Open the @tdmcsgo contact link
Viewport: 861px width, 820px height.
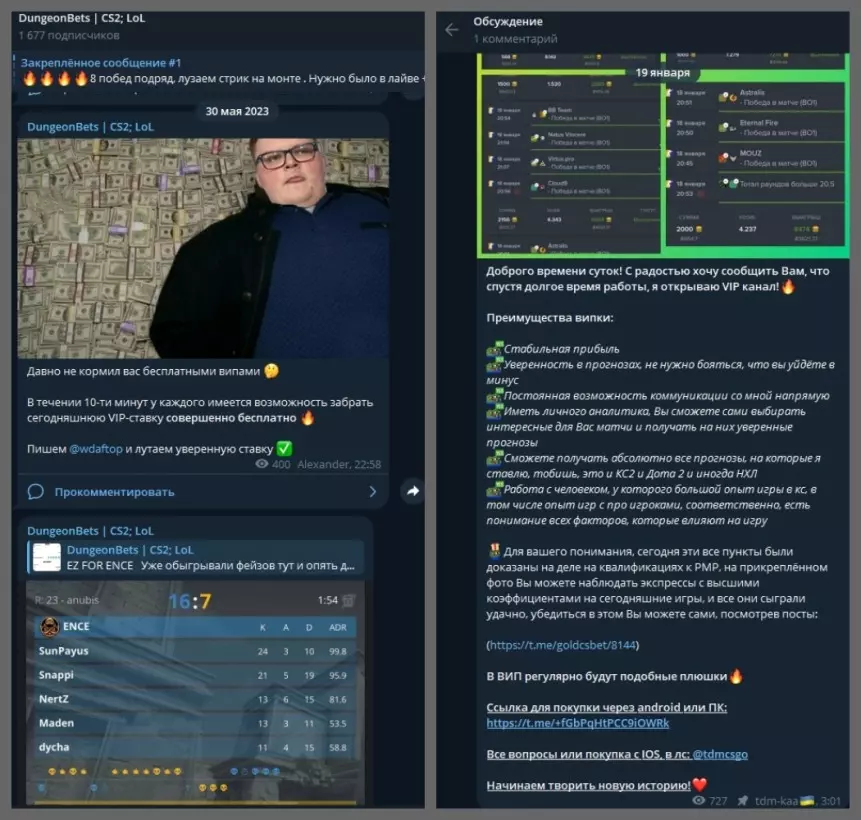pyautogui.click(x=720, y=754)
